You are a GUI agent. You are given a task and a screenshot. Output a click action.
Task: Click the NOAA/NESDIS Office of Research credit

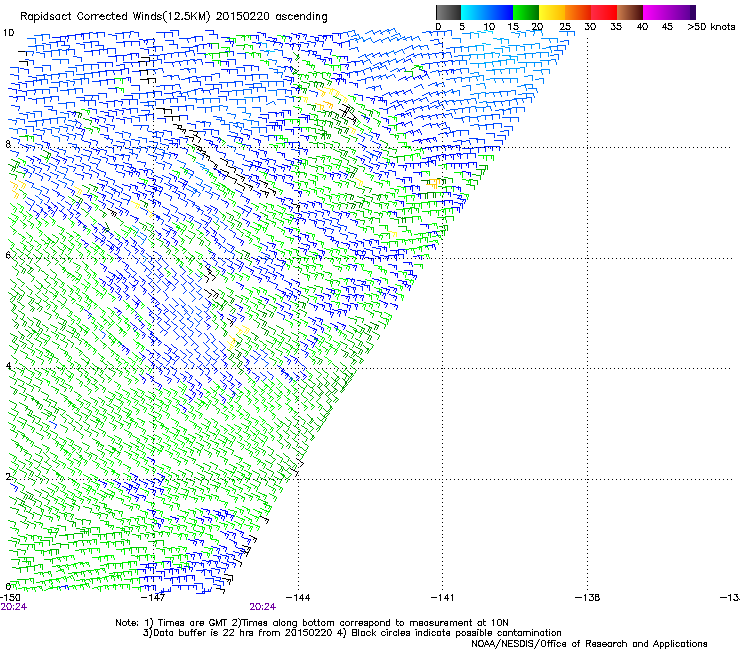pyautogui.click(x=589, y=644)
